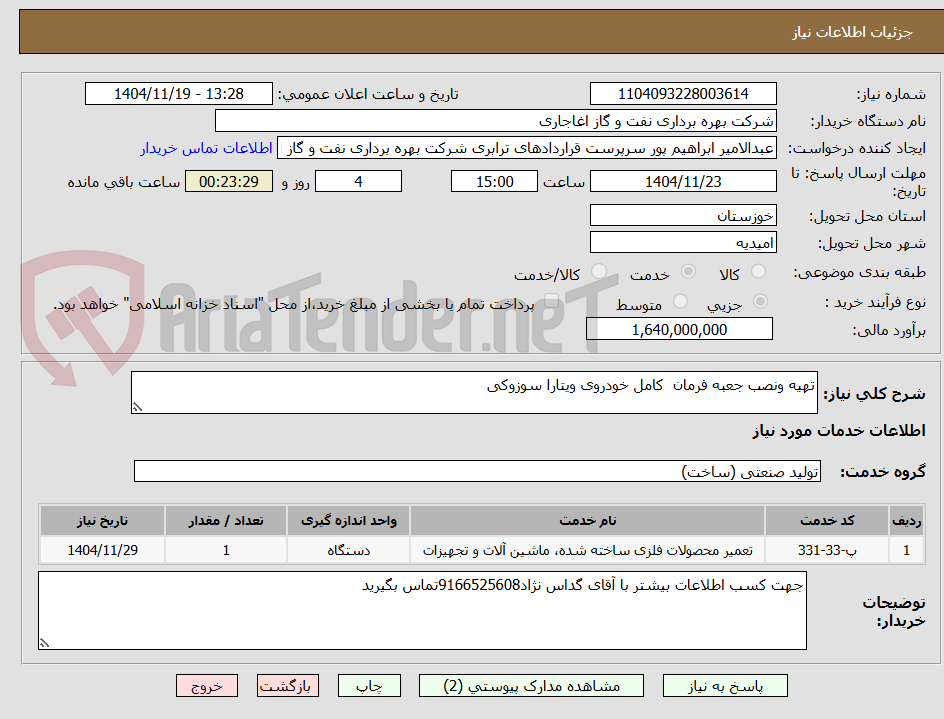Click the نام خدمت column header
Viewport: 944px width, 719px height.
pos(588,520)
